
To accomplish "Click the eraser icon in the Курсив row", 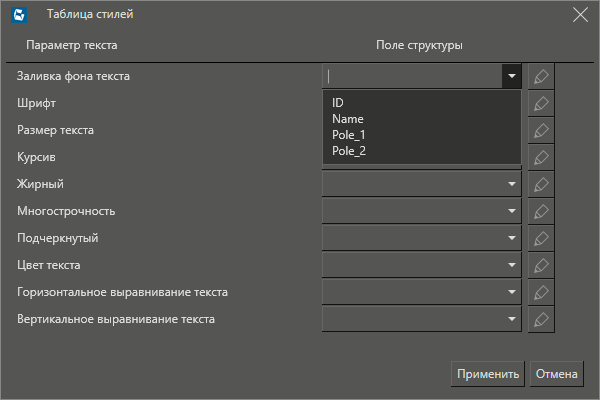I will point(541,157).
